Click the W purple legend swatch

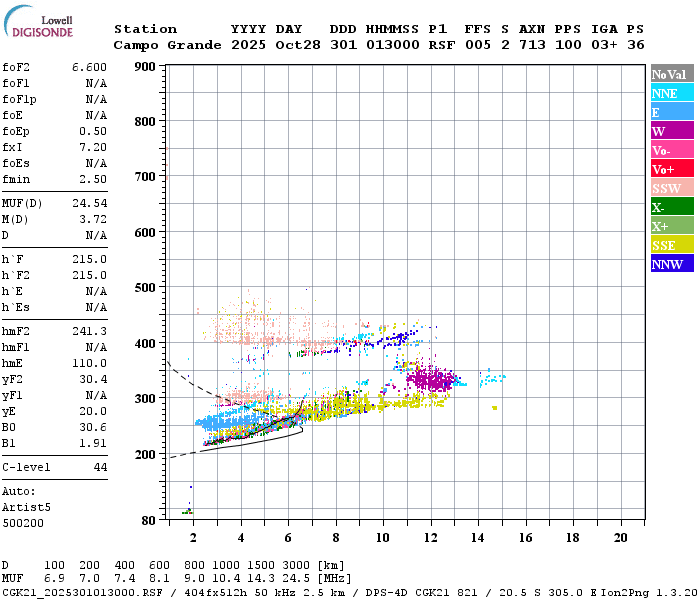point(672,130)
